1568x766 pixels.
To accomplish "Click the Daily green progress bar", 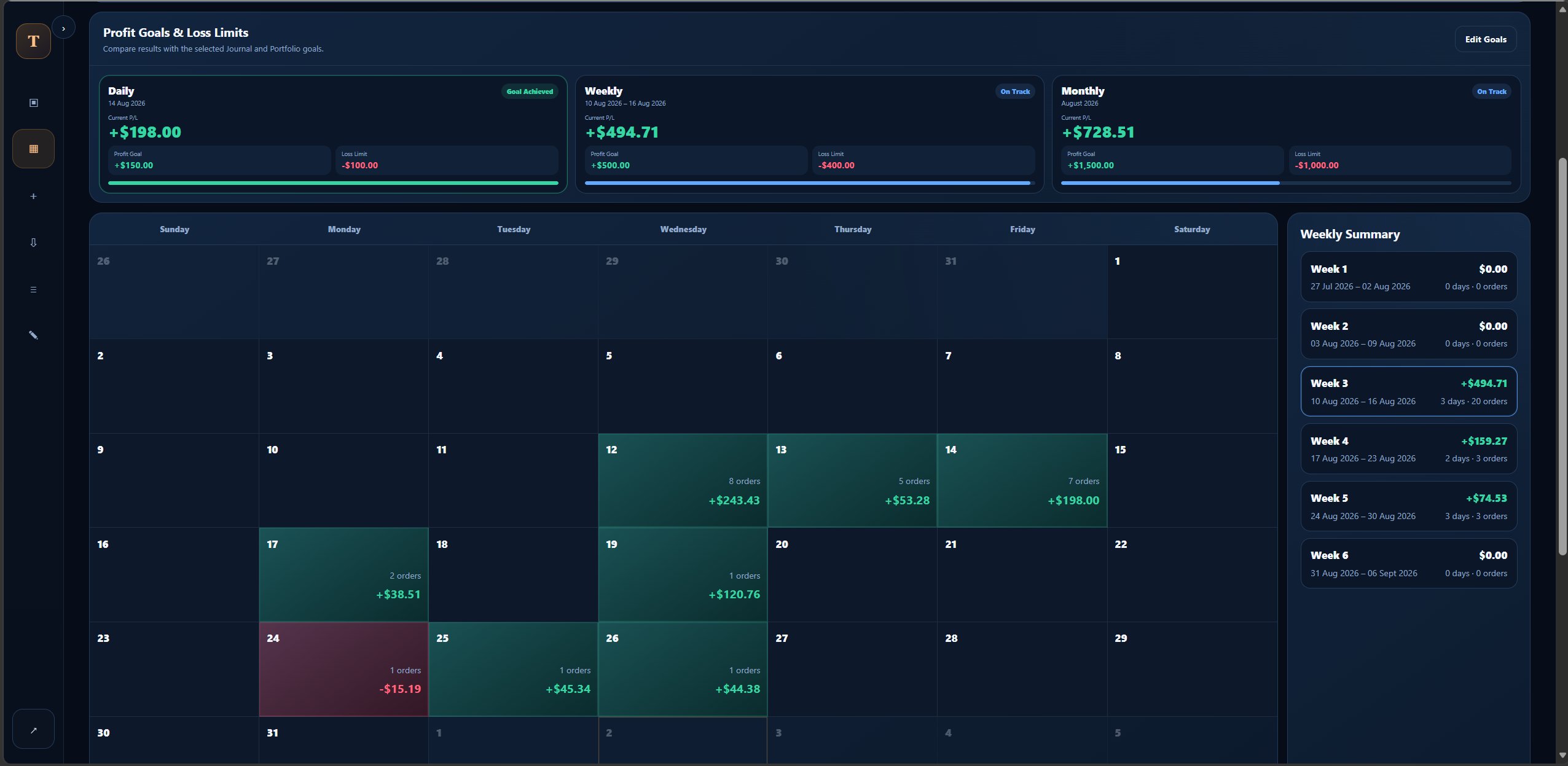I will point(333,183).
